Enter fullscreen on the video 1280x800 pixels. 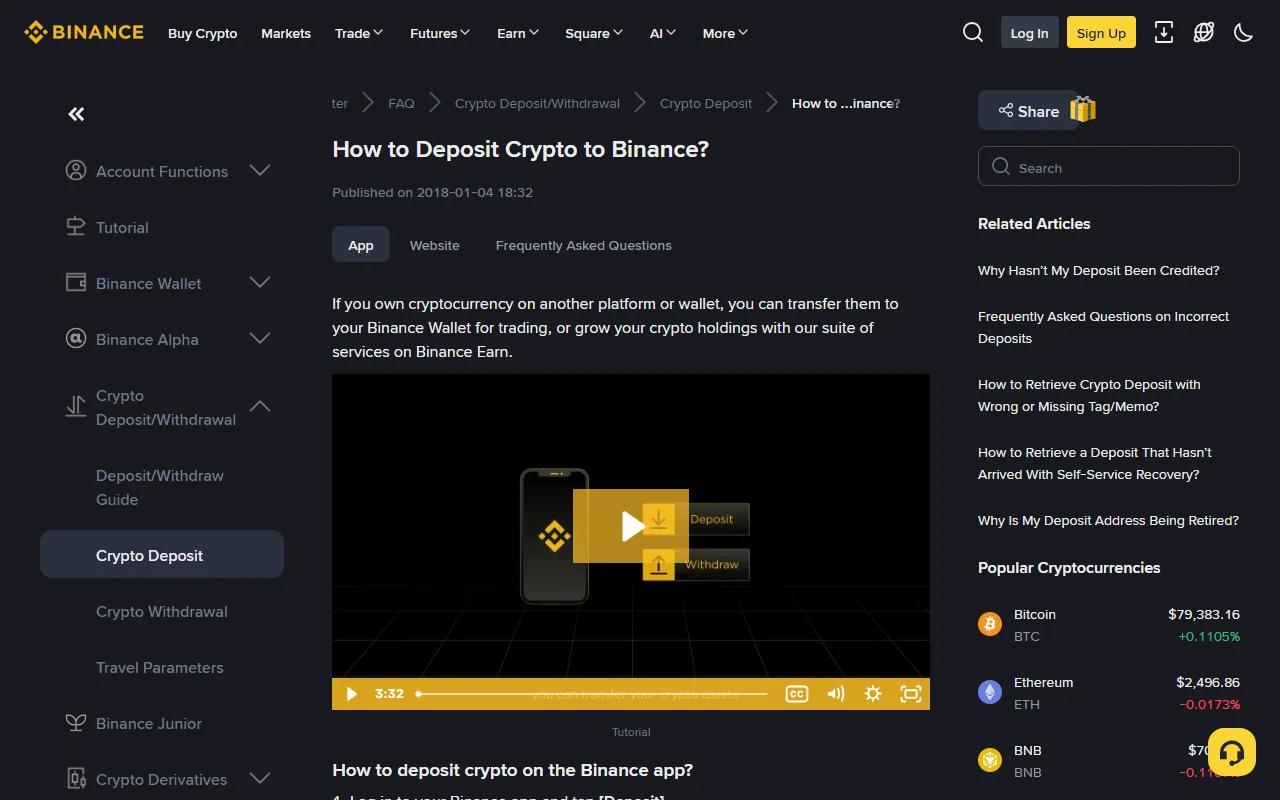coord(911,694)
